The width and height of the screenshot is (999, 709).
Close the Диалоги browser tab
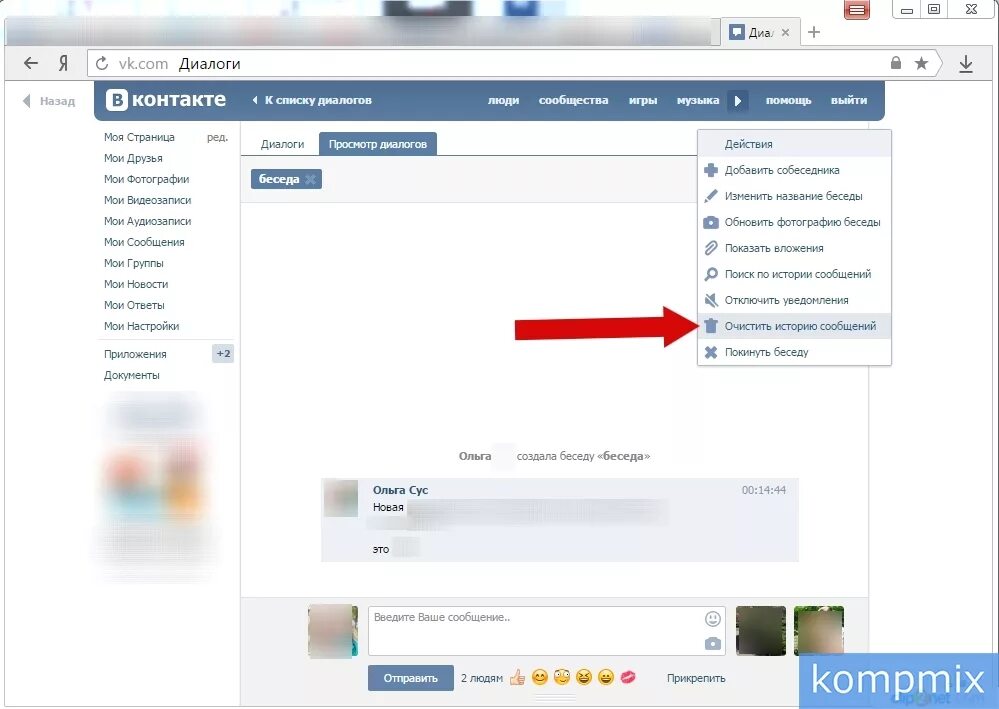click(786, 32)
